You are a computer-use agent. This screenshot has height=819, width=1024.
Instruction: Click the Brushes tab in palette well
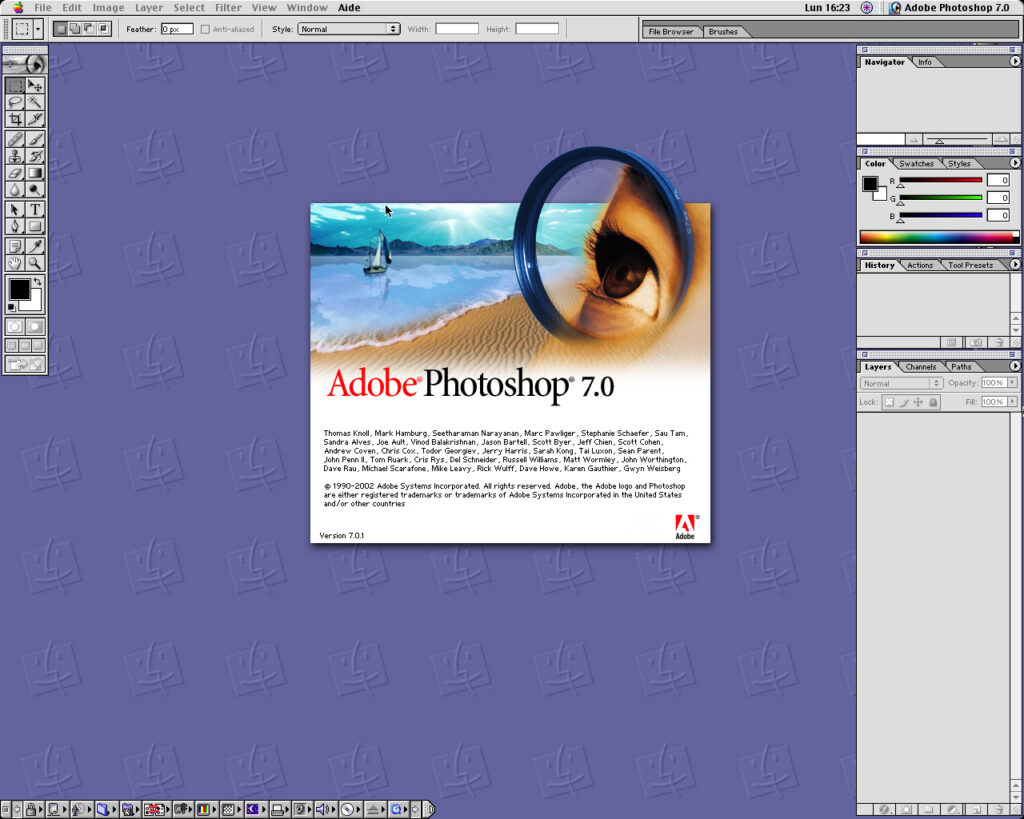pyautogui.click(x=723, y=32)
